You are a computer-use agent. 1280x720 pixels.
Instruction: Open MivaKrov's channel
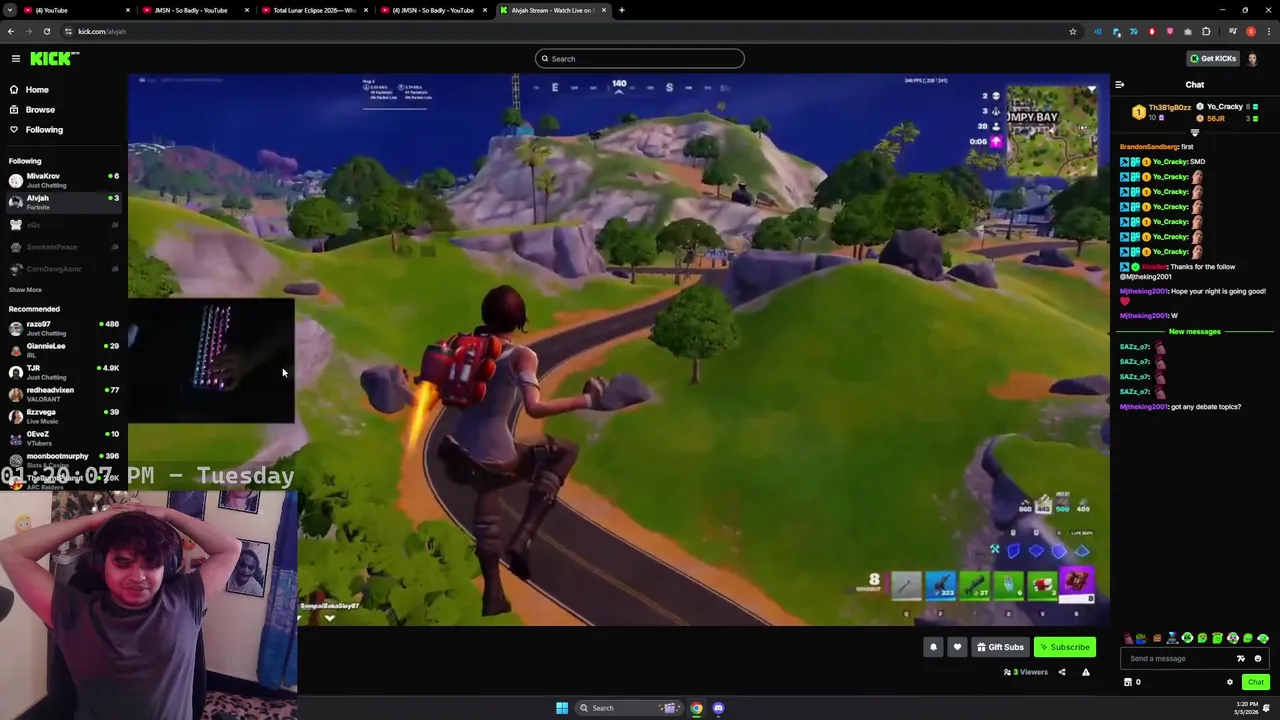63,180
